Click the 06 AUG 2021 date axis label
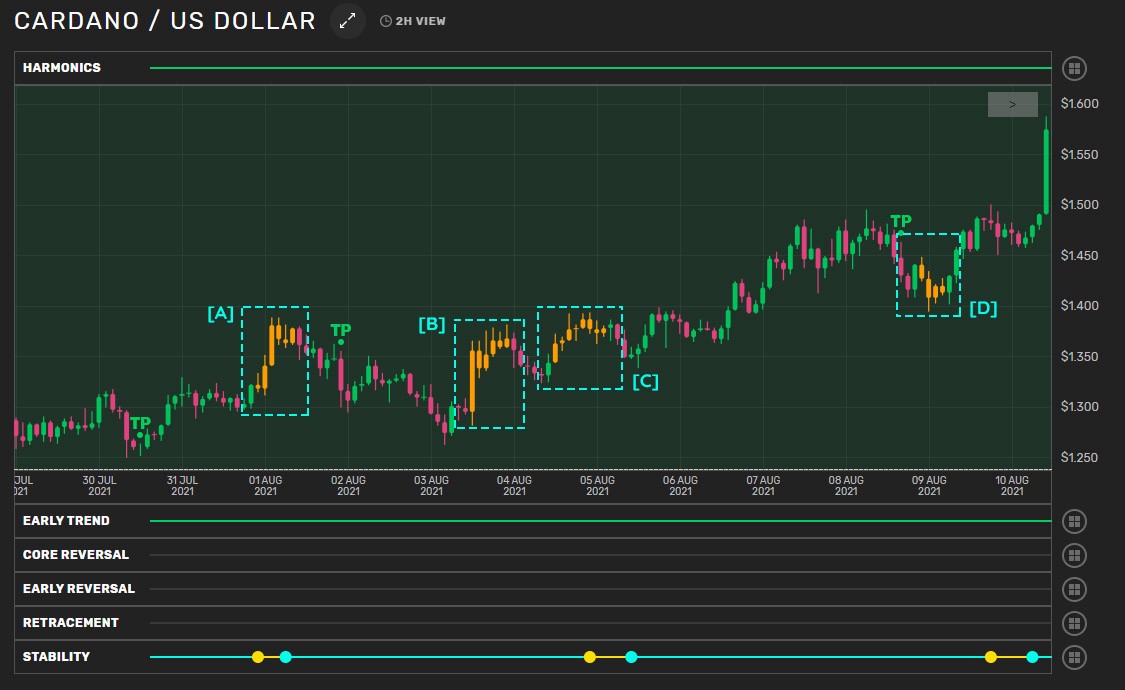1125x690 pixels. pyautogui.click(x=680, y=486)
